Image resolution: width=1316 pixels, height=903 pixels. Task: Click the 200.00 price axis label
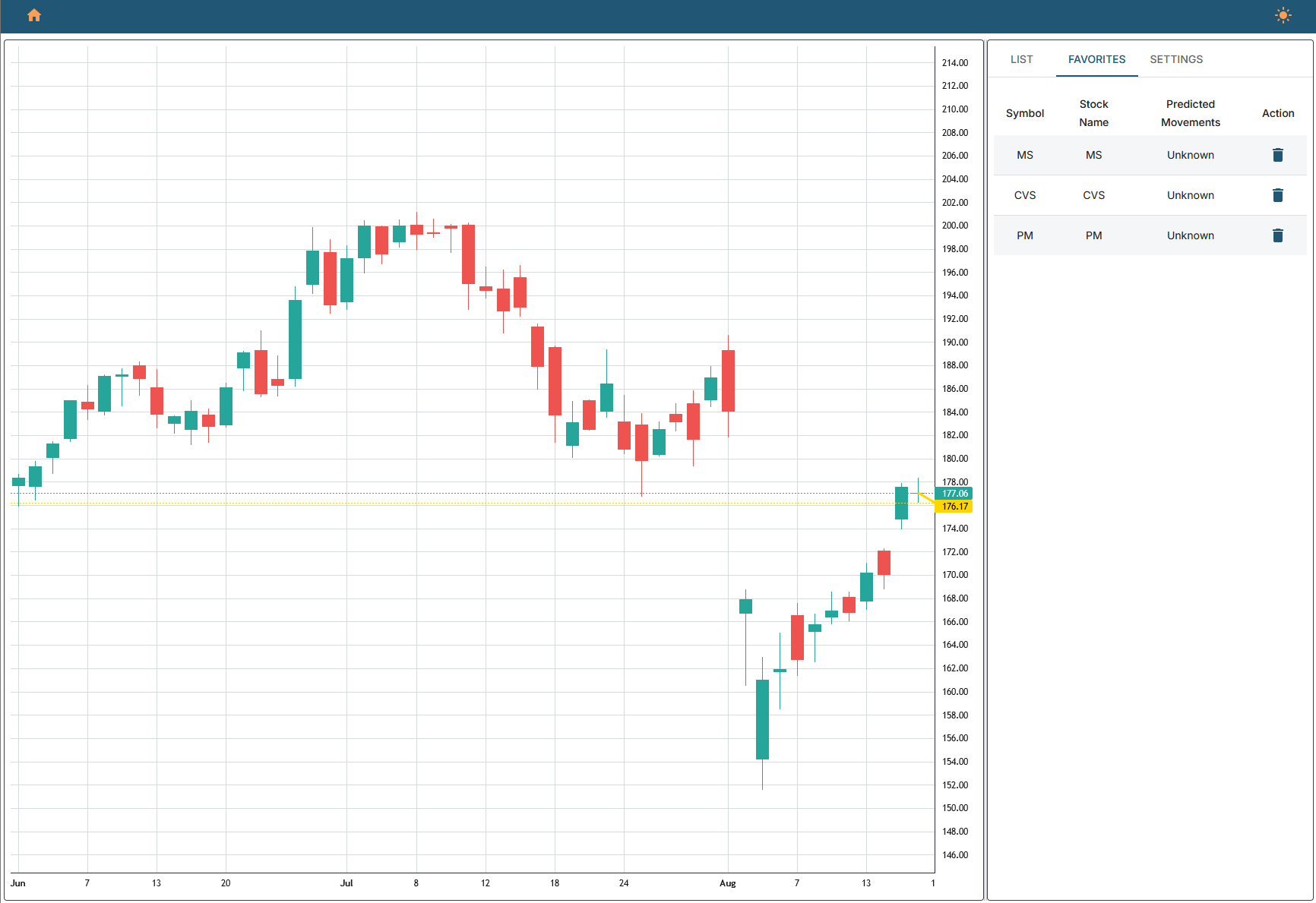point(954,226)
